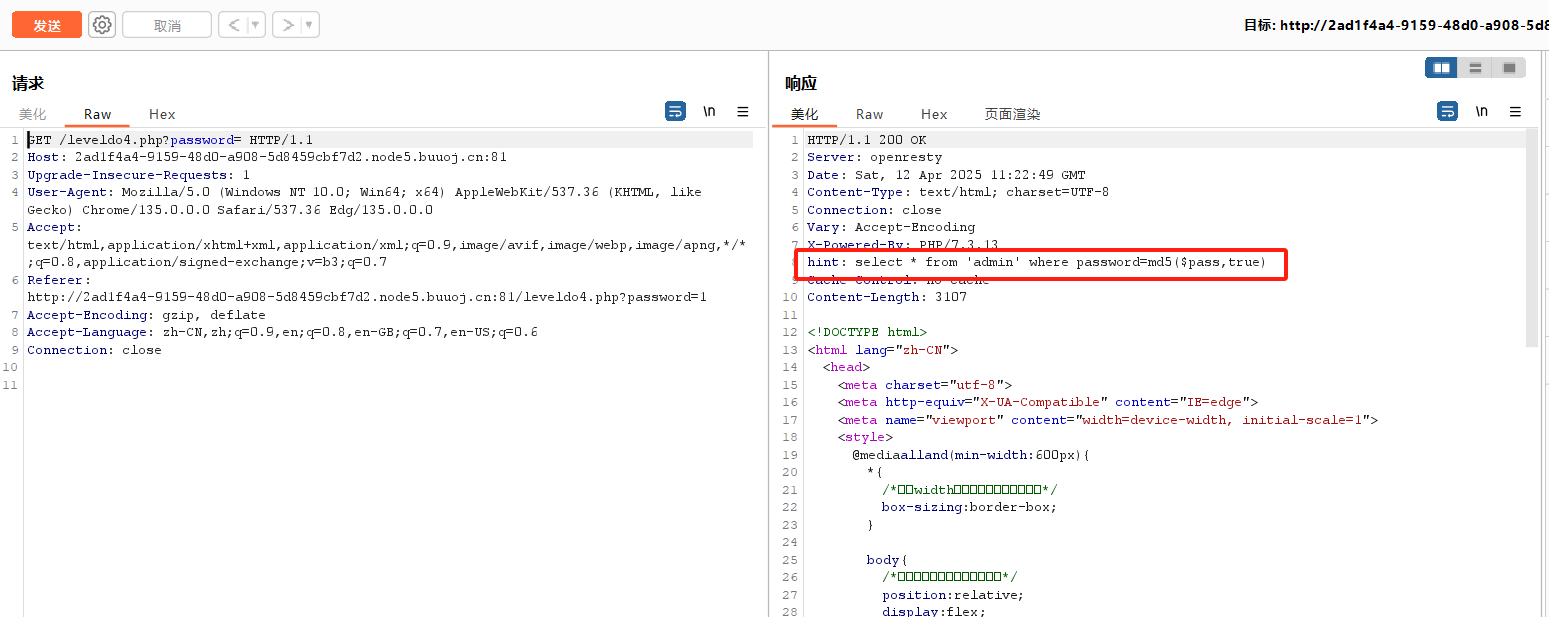This screenshot has width=1549, height=617.
Task: Select 美化 tab in request panel
Action: (33, 114)
